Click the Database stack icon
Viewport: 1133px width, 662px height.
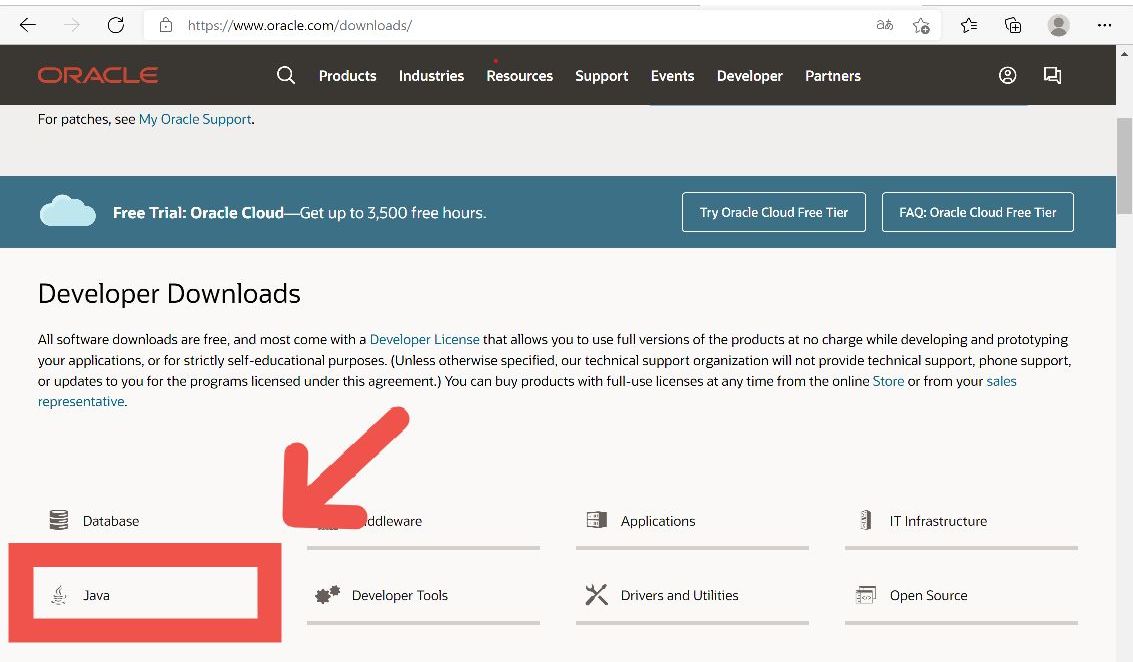[x=59, y=520]
